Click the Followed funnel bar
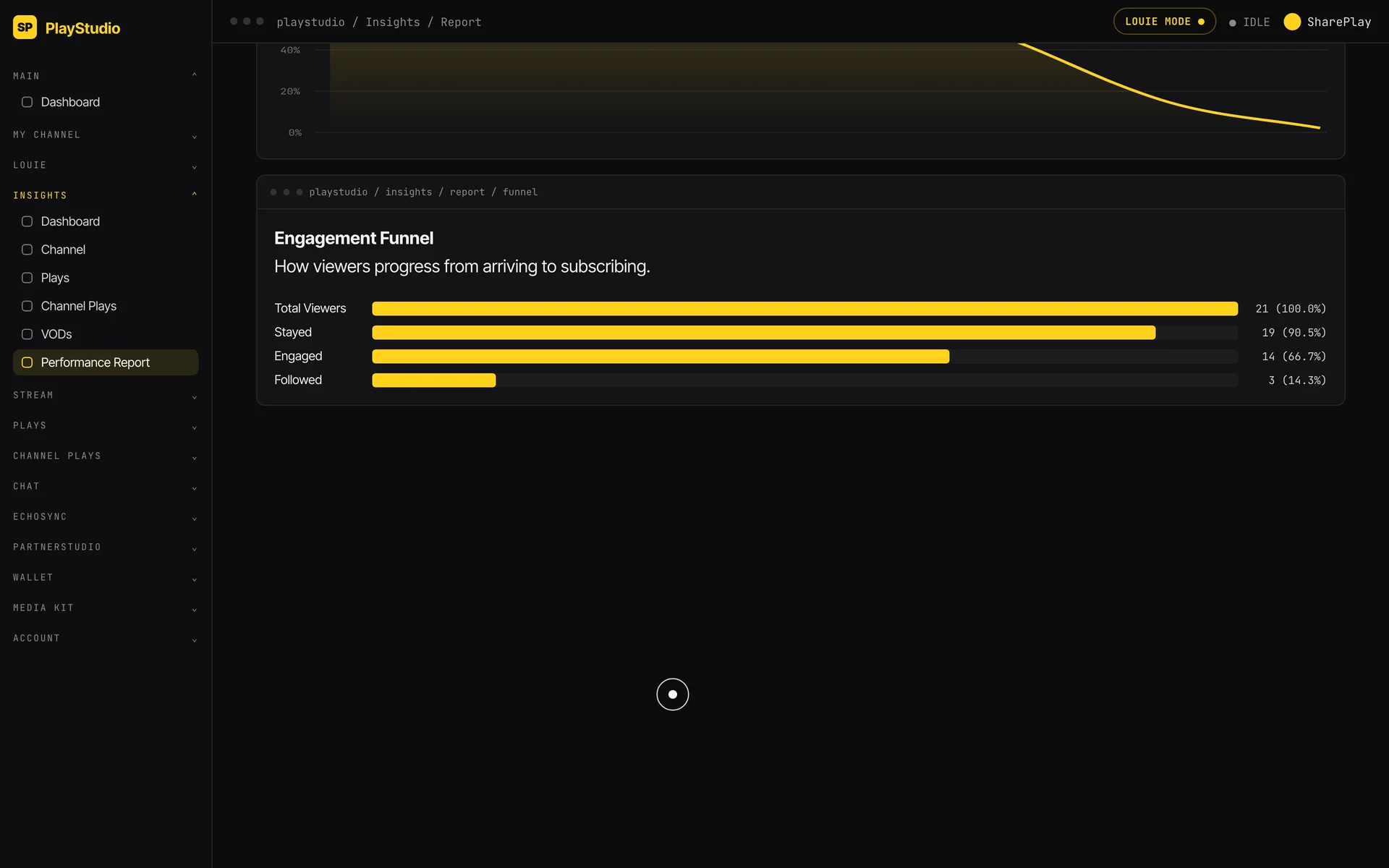The width and height of the screenshot is (1389, 868). (434, 380)
